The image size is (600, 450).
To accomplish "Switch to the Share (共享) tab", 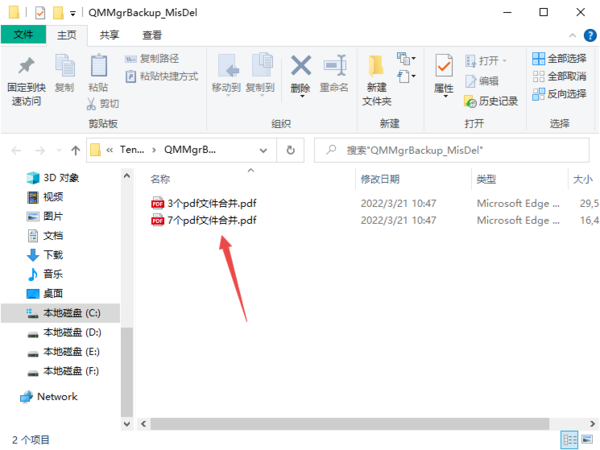I will click(109, 35).
